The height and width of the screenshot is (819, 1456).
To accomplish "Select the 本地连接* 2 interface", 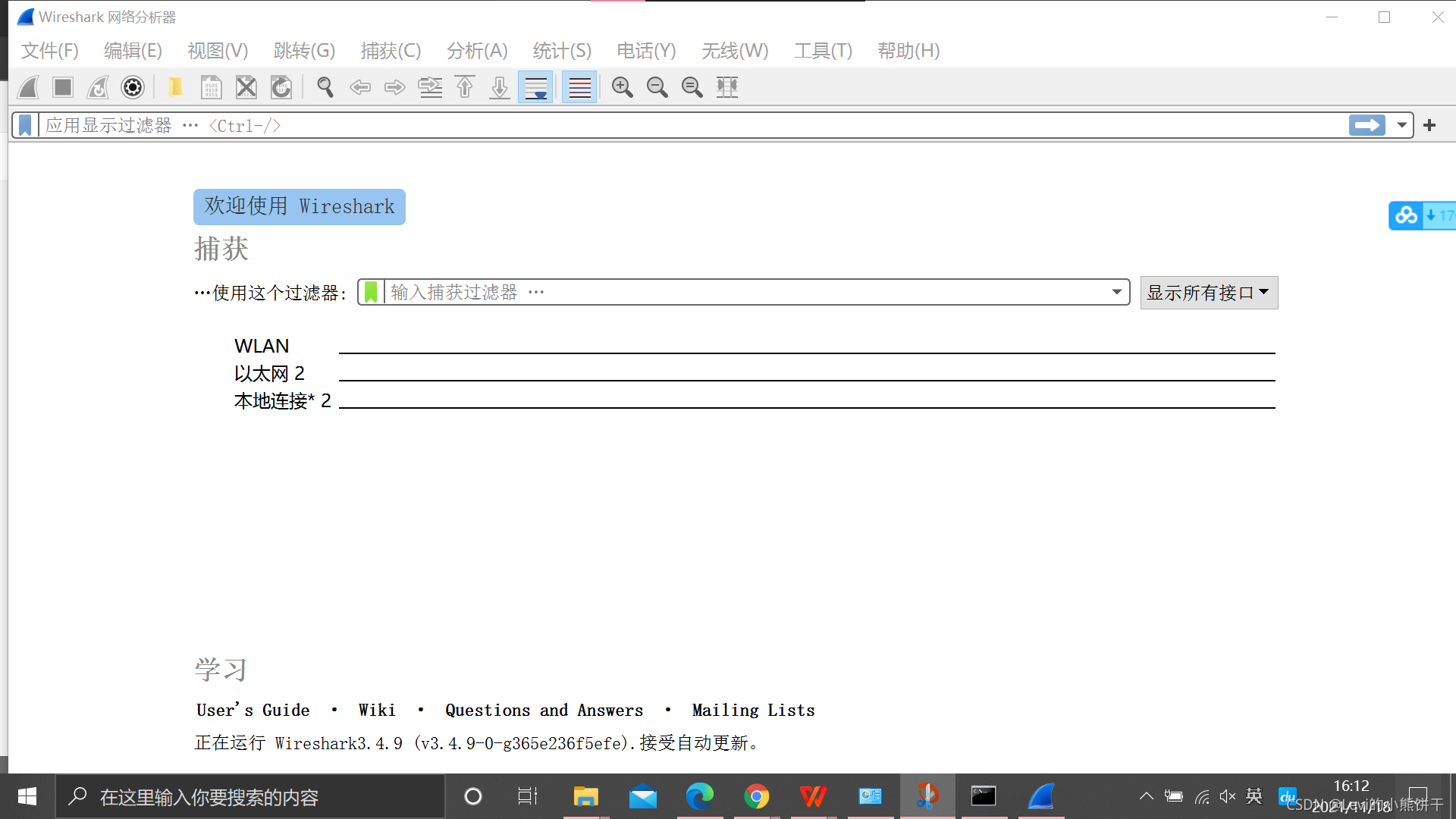I will [755, 400].
